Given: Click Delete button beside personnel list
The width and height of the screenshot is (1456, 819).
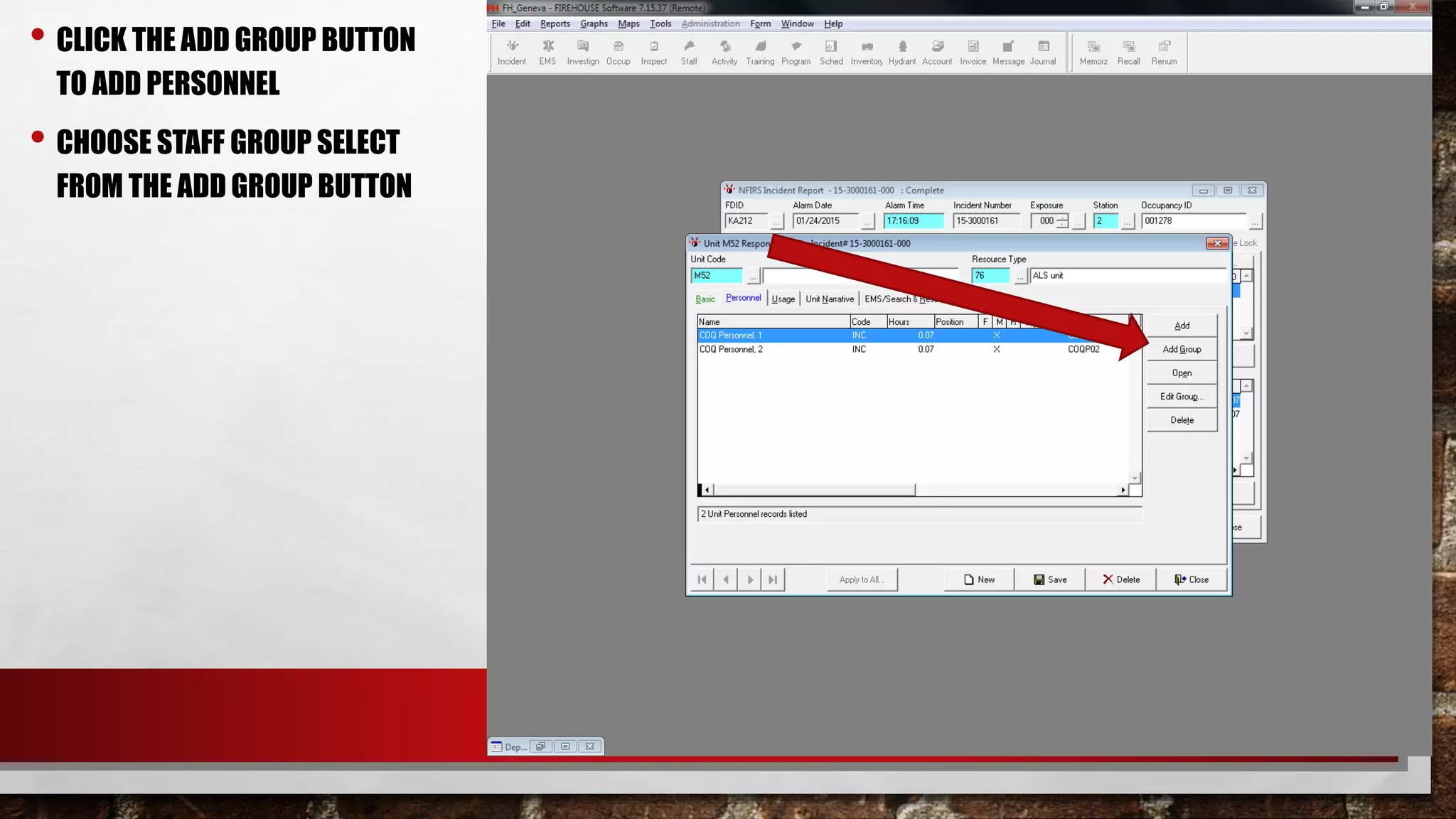Looking at the screenshot, I should (x=1182, y=420).
